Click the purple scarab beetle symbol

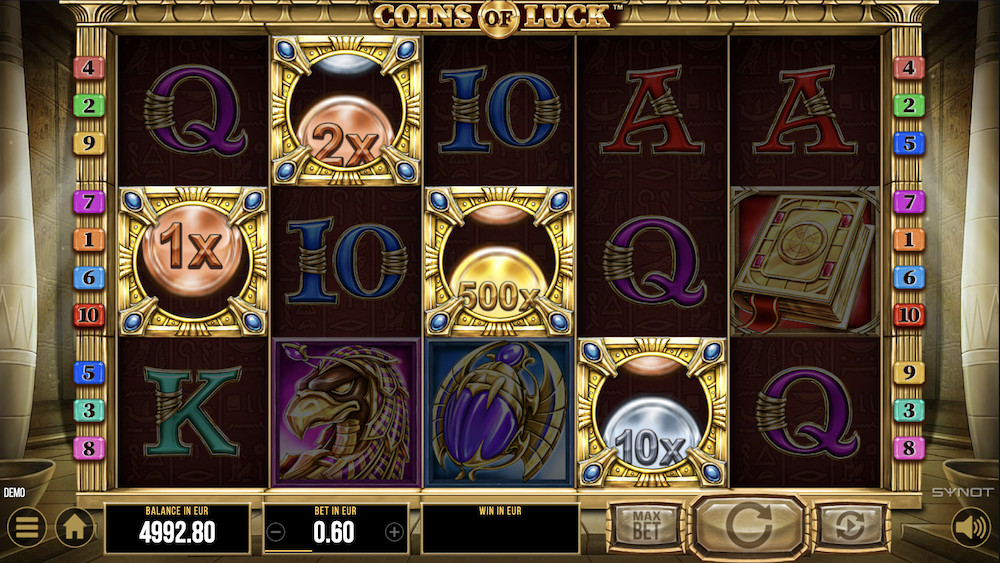click(x=498, y=413)
